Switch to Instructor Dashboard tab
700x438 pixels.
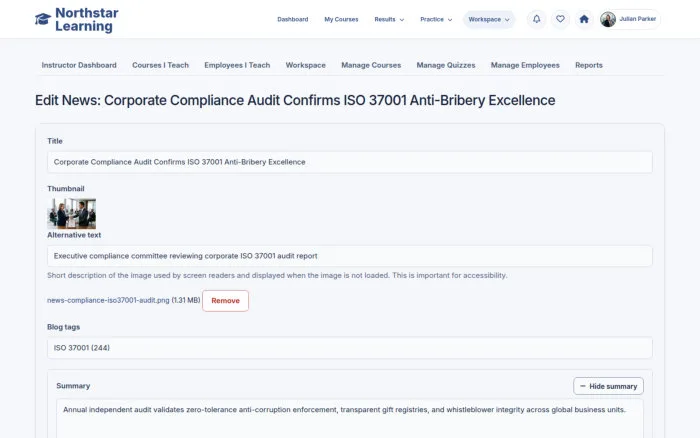79,65
